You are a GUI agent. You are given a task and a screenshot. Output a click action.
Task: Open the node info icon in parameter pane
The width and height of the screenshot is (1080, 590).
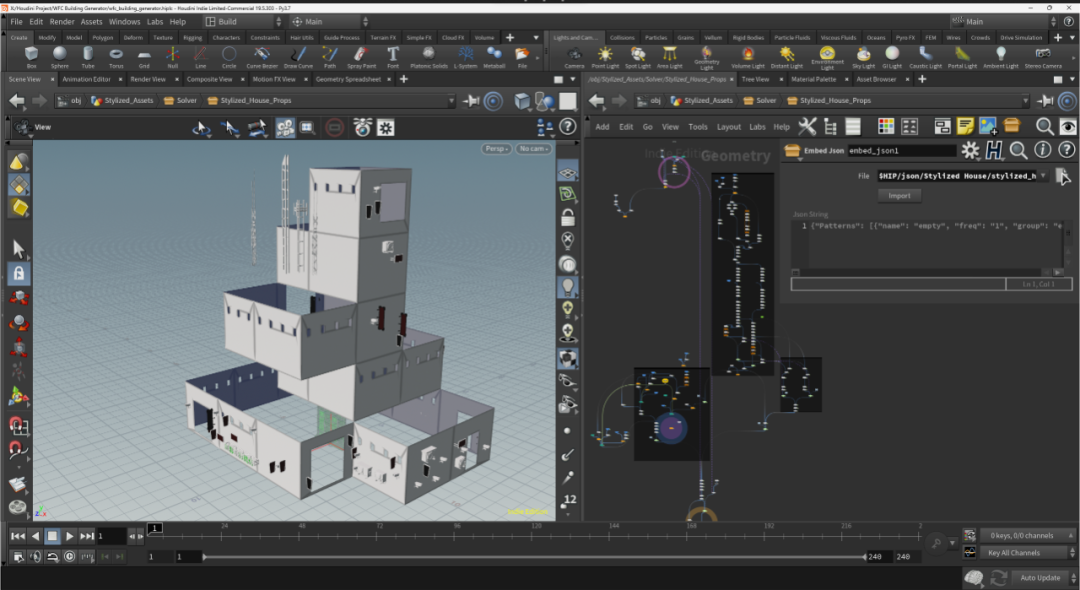pos(1042,150)
